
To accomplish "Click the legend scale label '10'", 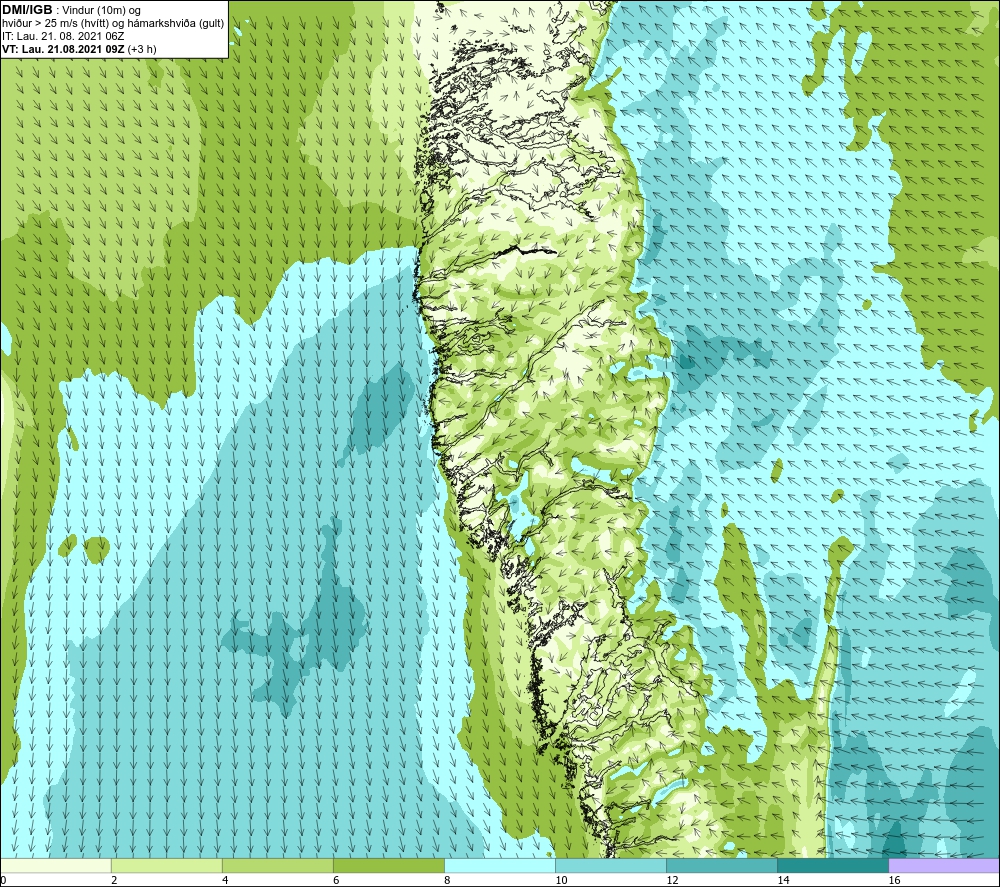I will pyautogui.click(x=561, y=880).
